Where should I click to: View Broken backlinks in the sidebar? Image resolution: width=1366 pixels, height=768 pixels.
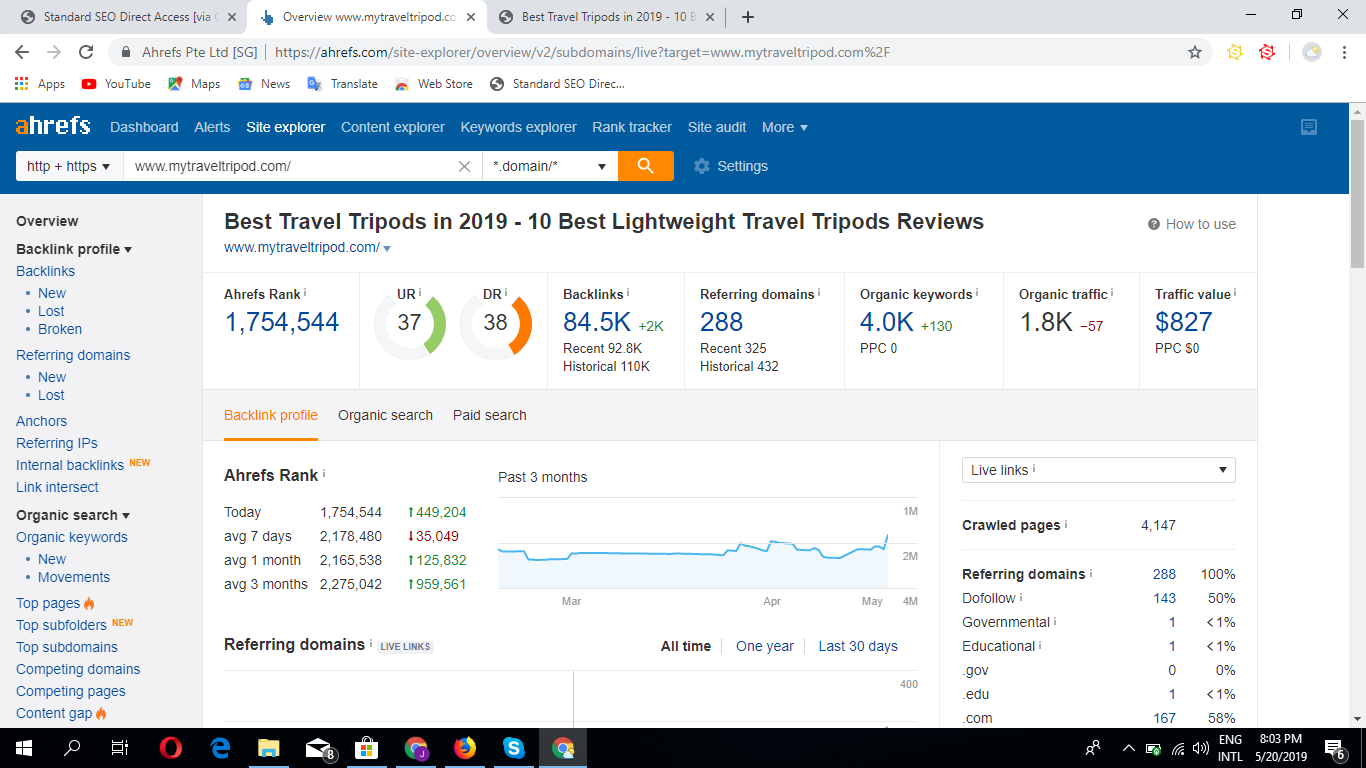click(60, 329)
